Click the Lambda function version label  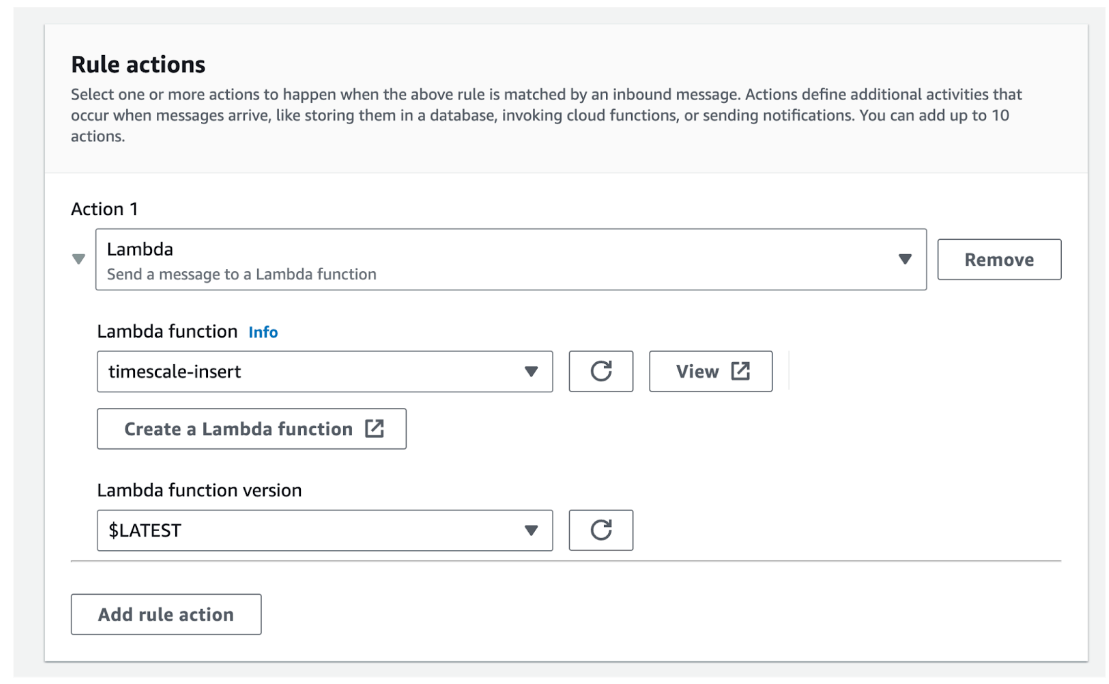(x=199, y=490)
